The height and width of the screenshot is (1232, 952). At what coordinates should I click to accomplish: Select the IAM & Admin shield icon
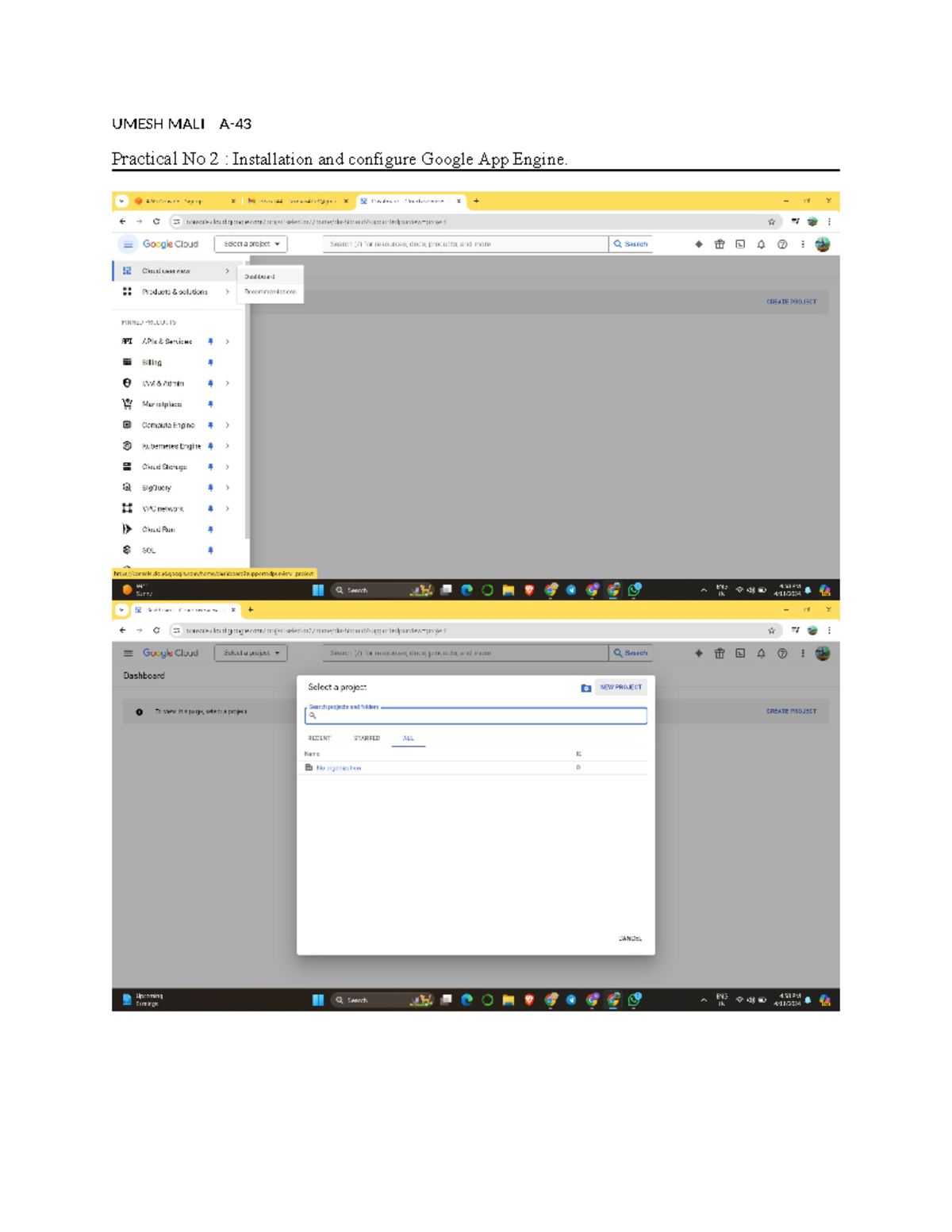[127, 383]
